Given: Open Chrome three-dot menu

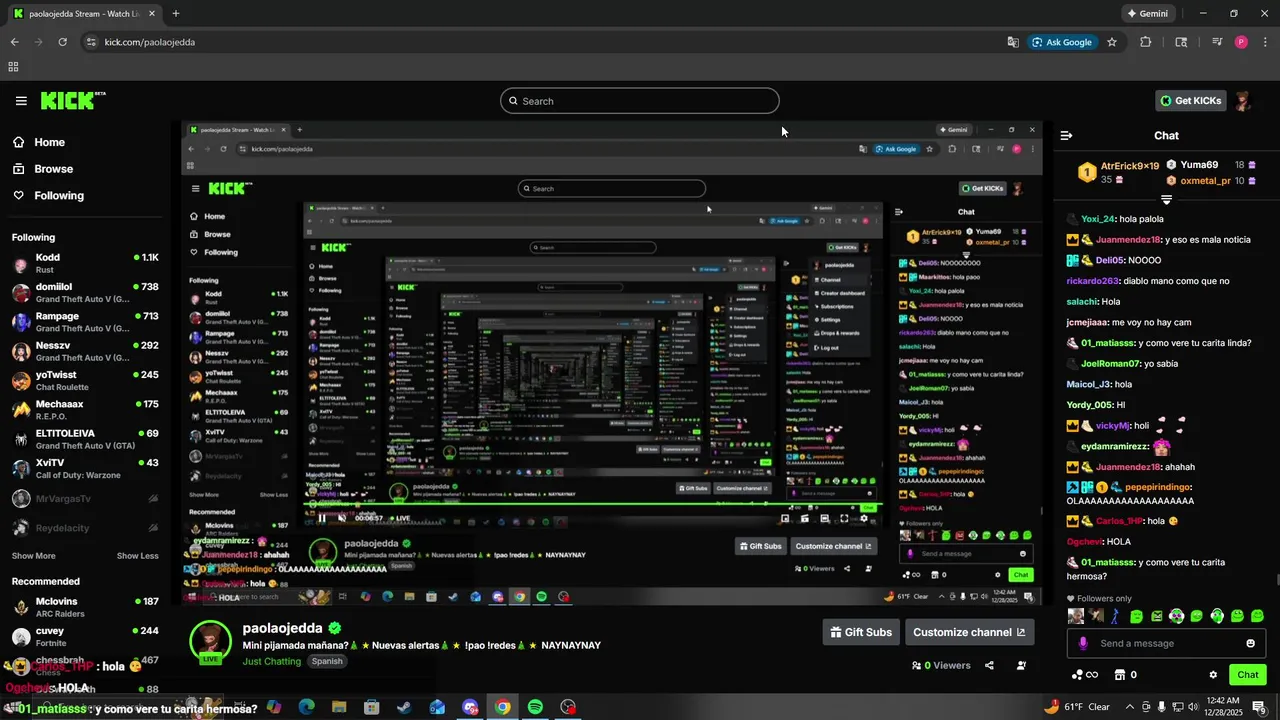Looking at the screenshot, I should pyautogui.click(x=1264, y=42).
